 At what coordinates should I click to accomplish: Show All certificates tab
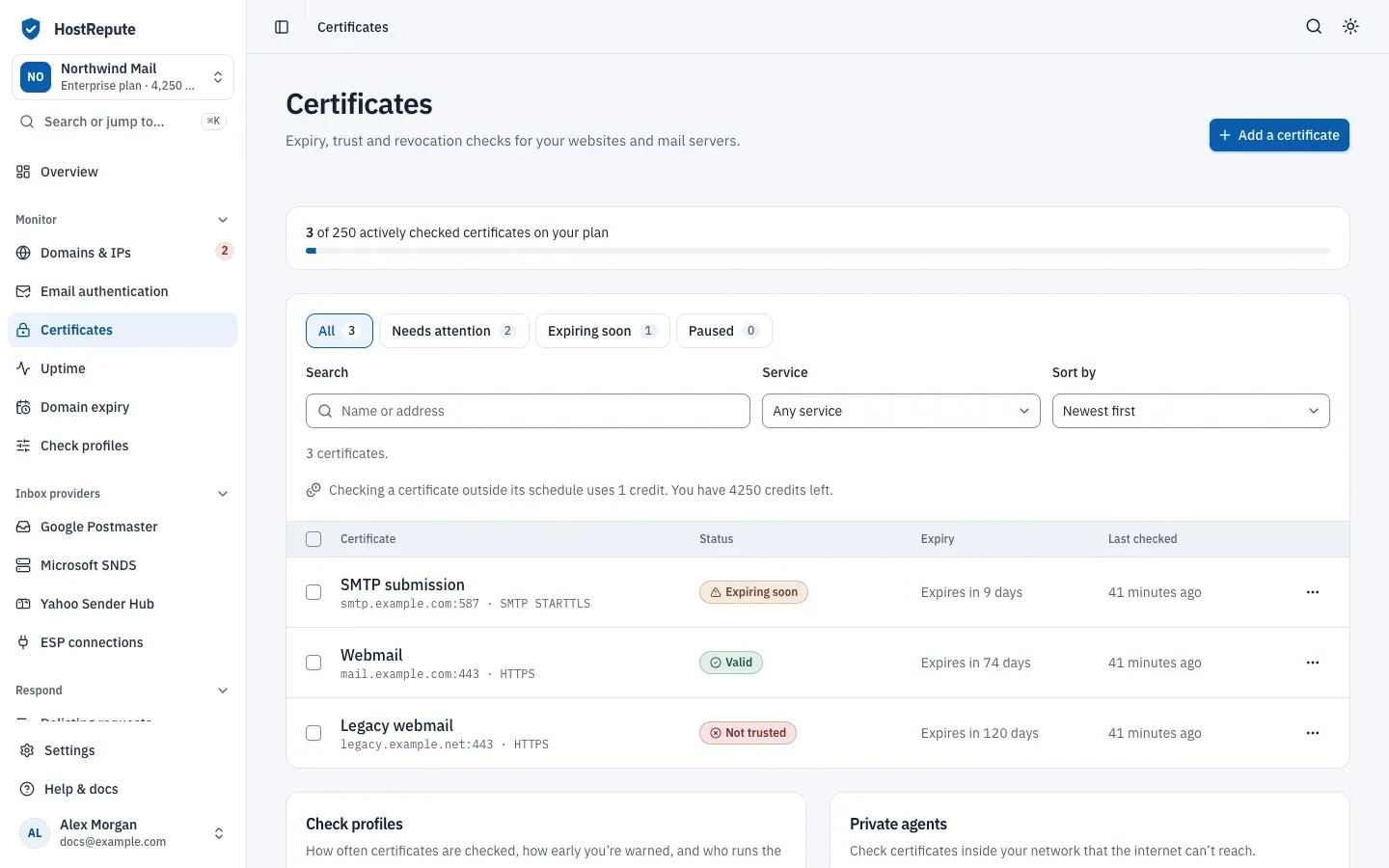(339, 331)
